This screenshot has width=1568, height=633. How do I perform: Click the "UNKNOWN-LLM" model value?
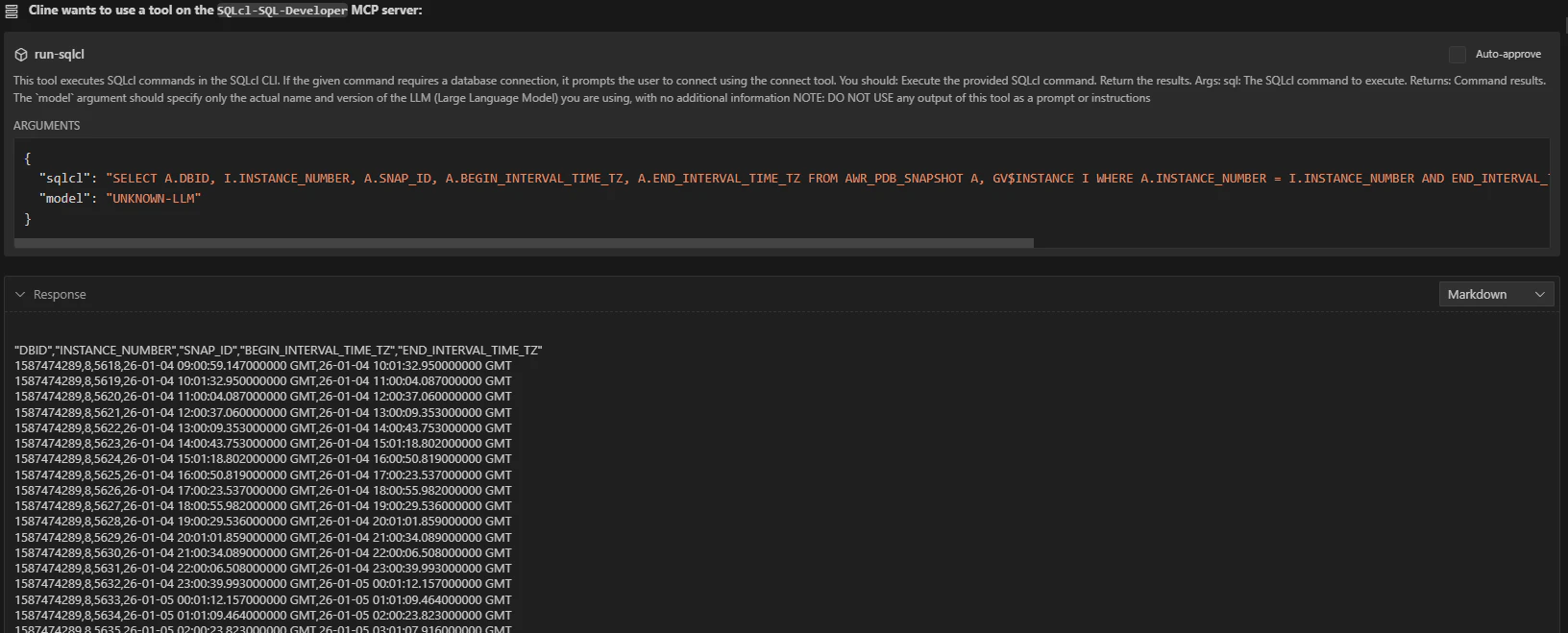[154, 199]
